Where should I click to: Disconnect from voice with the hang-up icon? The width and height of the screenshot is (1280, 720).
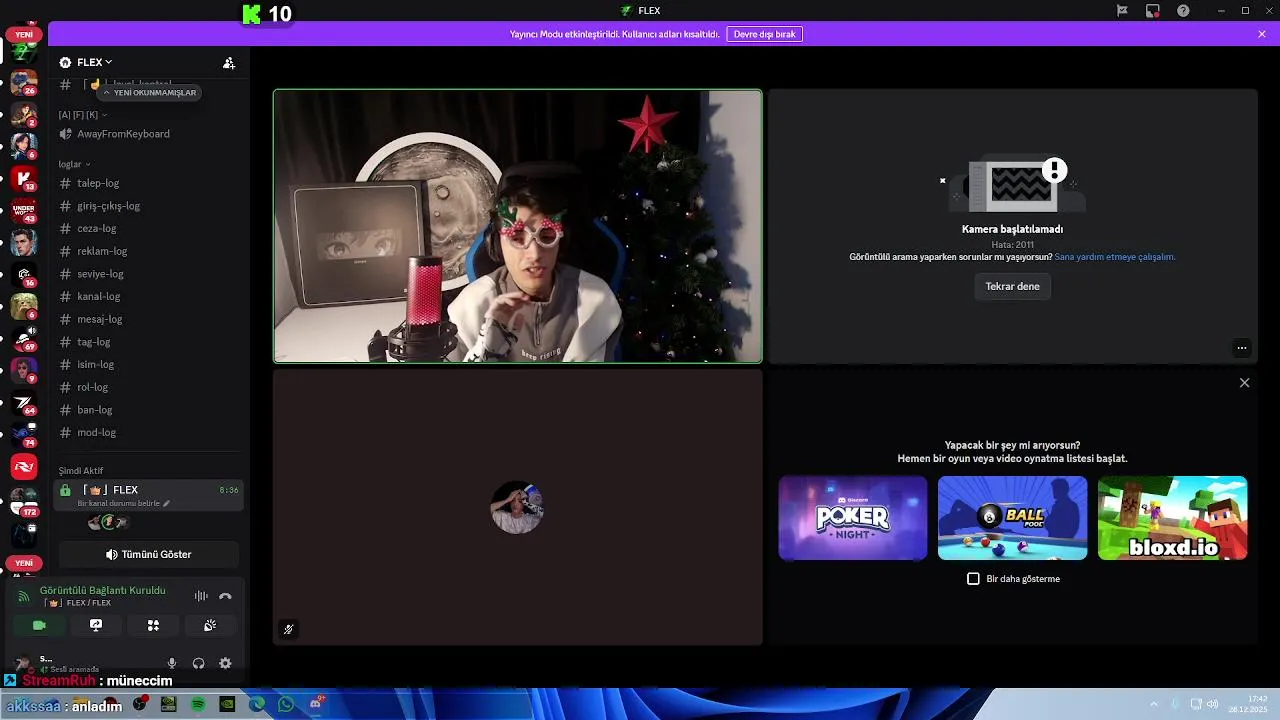point(225,596)
